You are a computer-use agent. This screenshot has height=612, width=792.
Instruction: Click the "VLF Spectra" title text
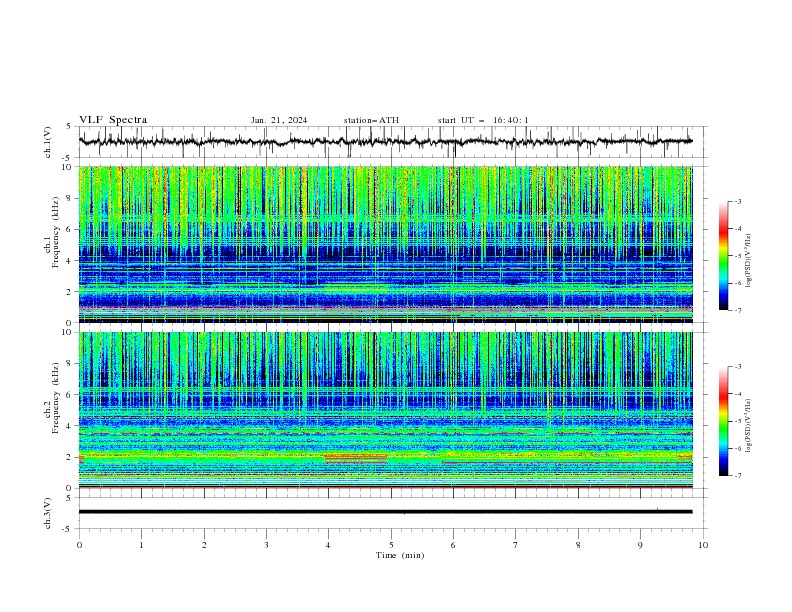point(113,120)
